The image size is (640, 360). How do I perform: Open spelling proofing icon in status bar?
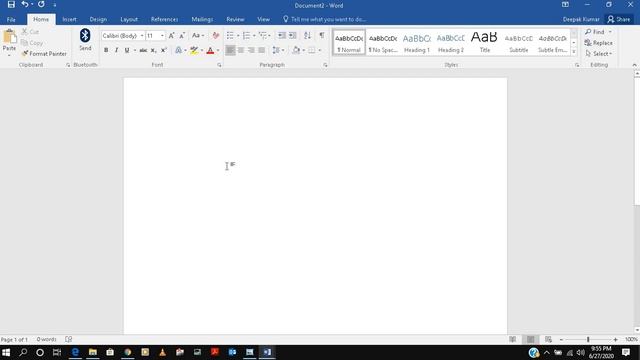coord(69,339)
